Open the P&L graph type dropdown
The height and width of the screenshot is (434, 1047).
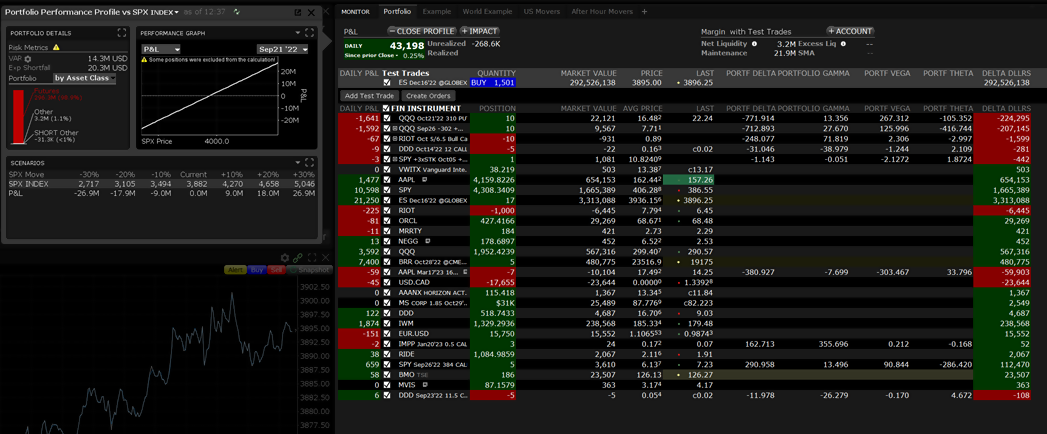[x=161, y=49]
